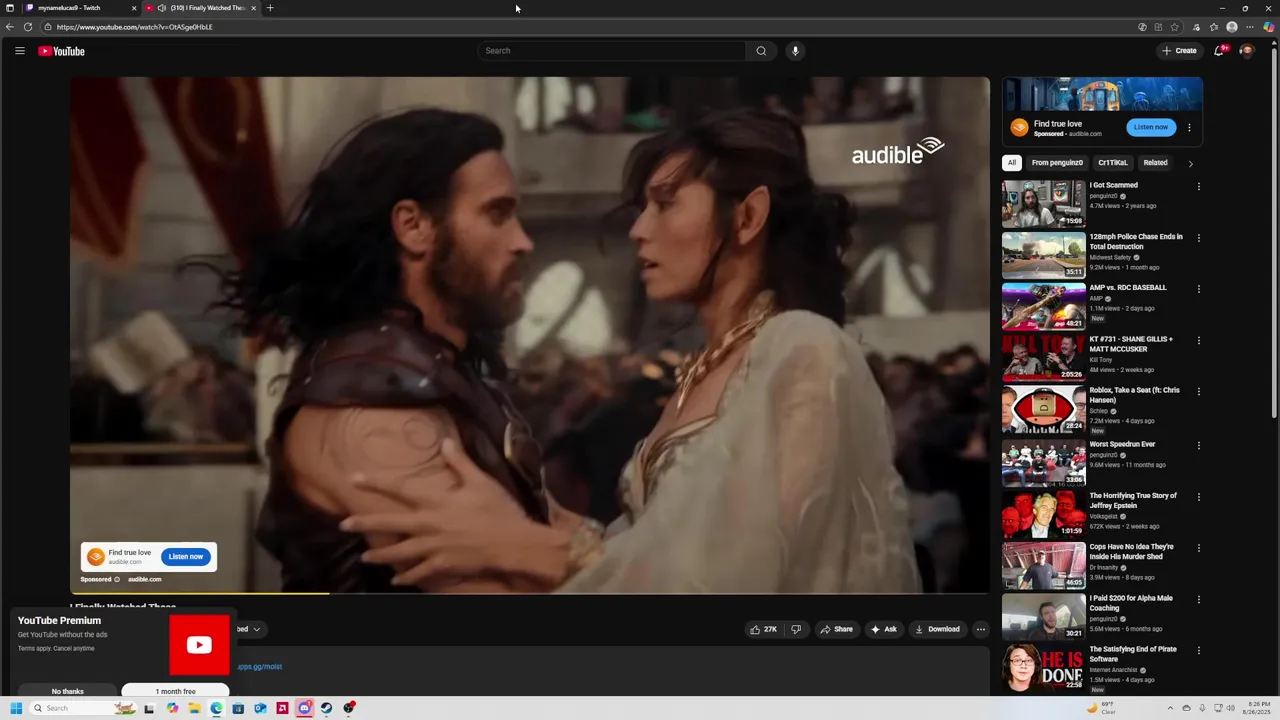Close the Twitch tab
Image resolution: width=1280 pixels, height=720 pixels.
(x=134, y=8)
